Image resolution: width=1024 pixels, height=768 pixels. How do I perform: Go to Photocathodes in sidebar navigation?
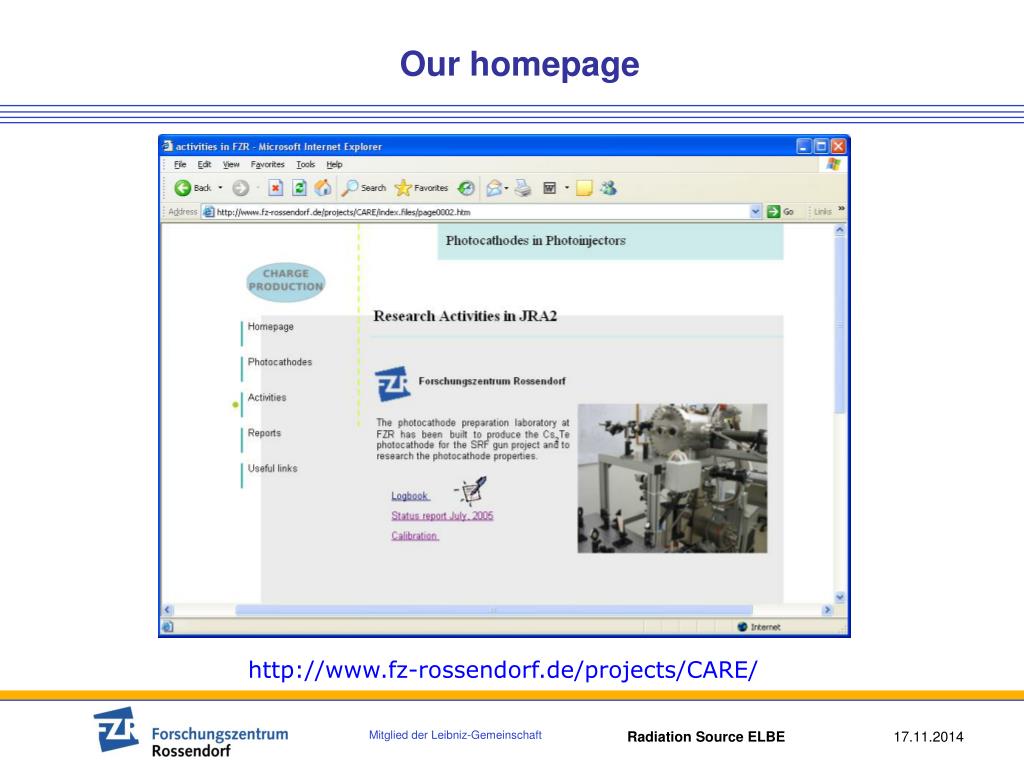[x=280, y=362]
